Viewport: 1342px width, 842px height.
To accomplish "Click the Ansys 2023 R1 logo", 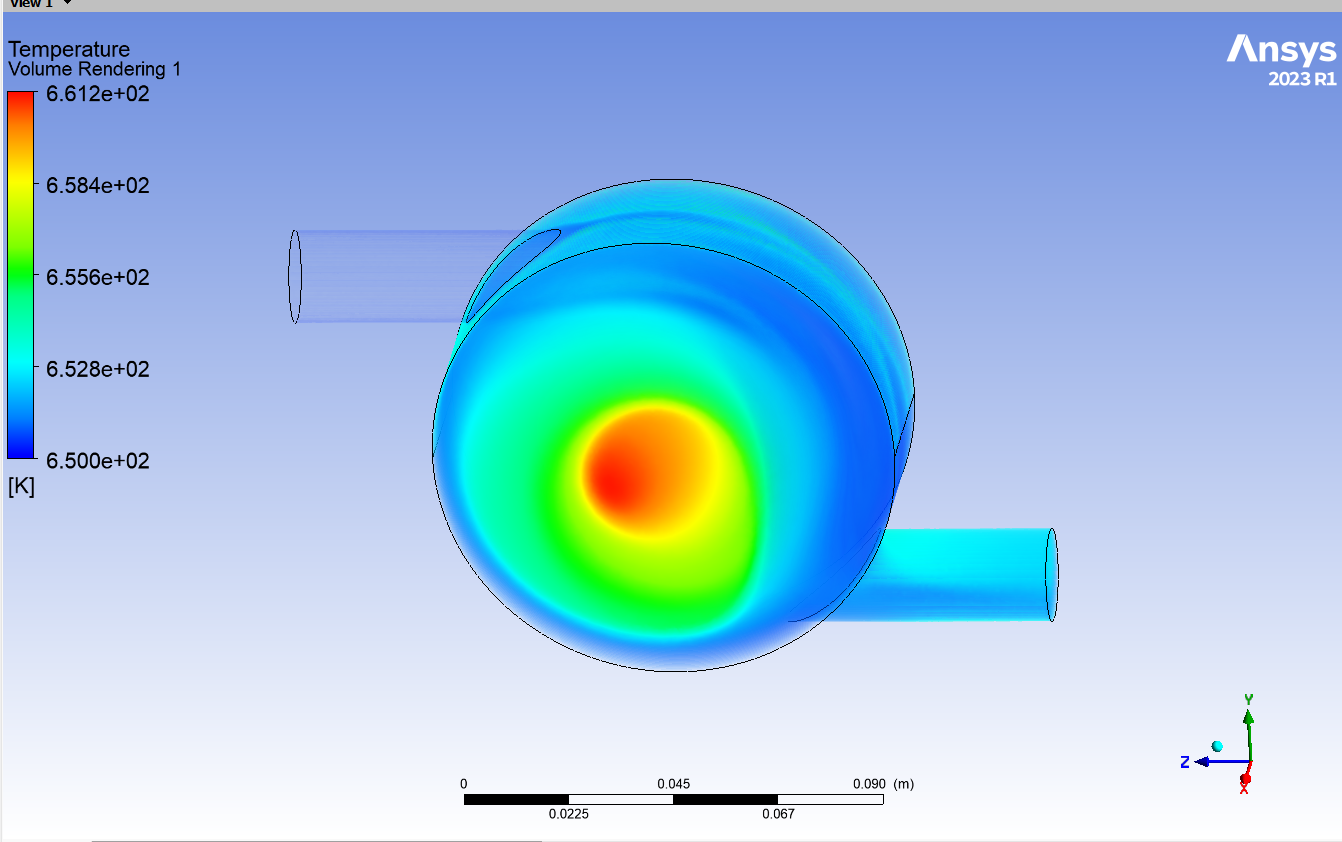I will (1280, 60).
